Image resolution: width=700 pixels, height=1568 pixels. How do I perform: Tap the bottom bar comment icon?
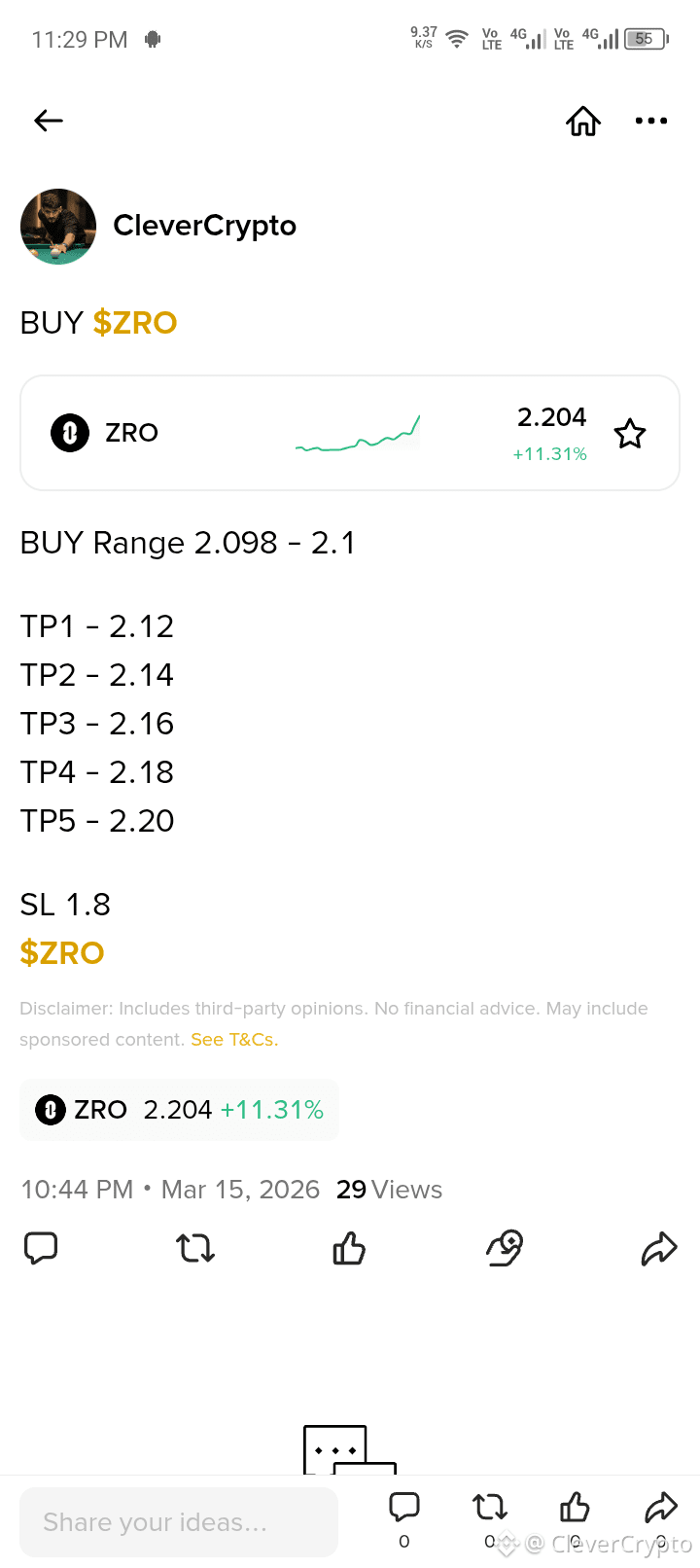tap(404, 1508)
